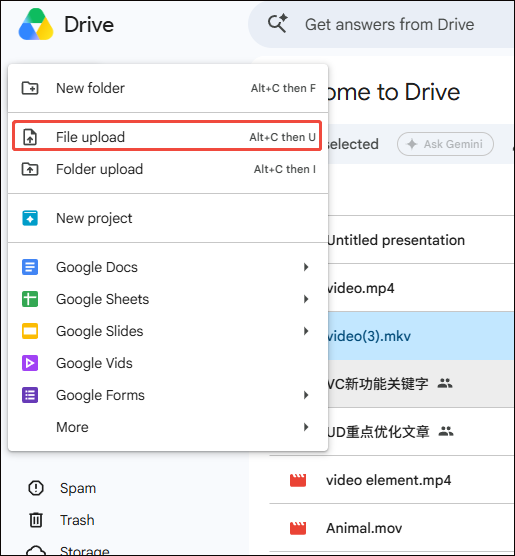Click the 'Alt+C then F' shortcut text

coord(283,88)
